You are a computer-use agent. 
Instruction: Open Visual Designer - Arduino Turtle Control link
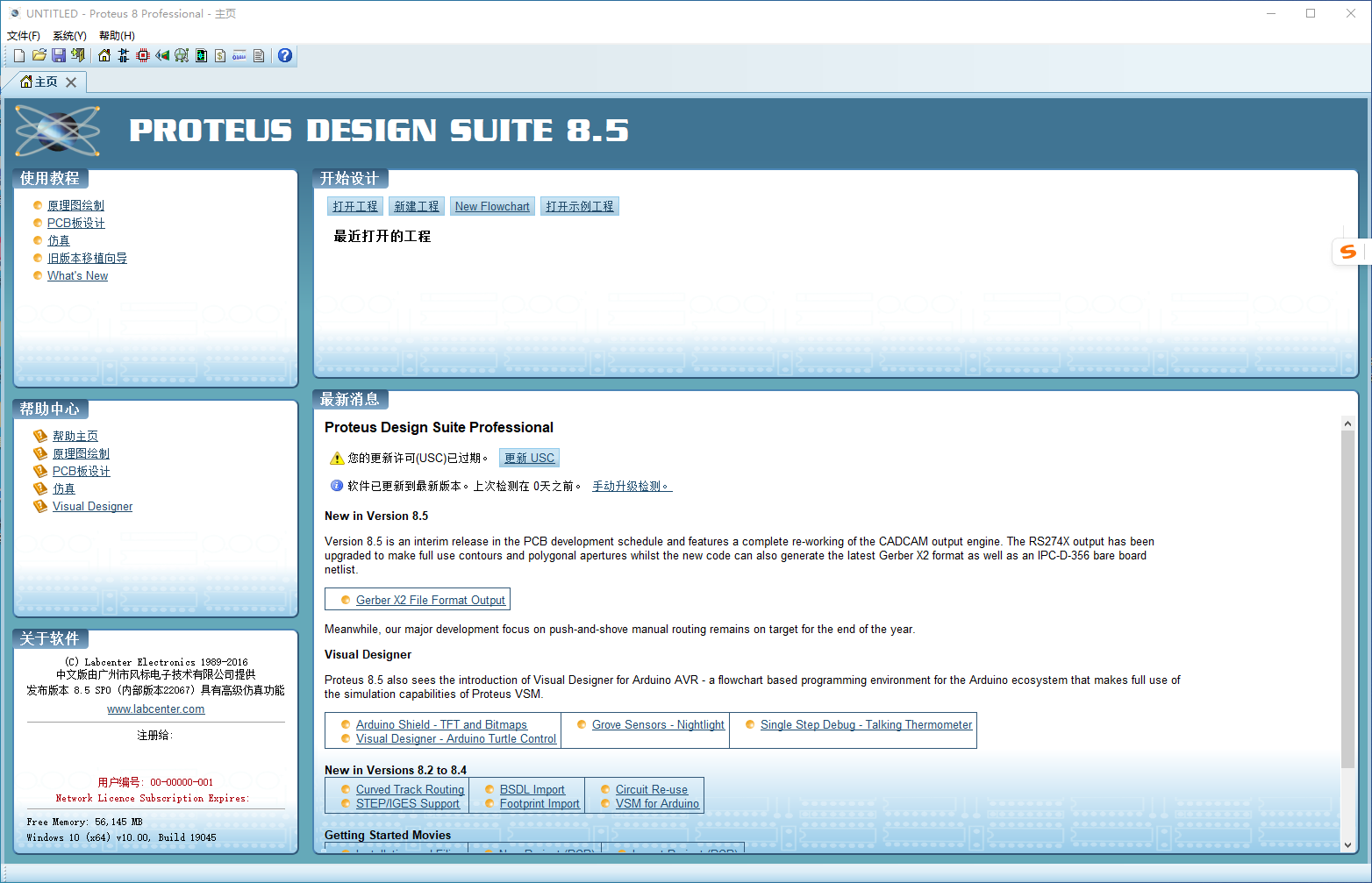(456, 738)
